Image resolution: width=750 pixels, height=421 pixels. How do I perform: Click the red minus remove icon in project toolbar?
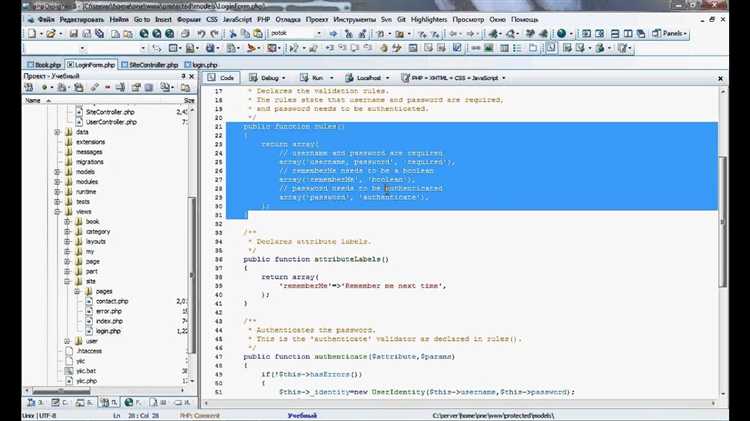107,88
